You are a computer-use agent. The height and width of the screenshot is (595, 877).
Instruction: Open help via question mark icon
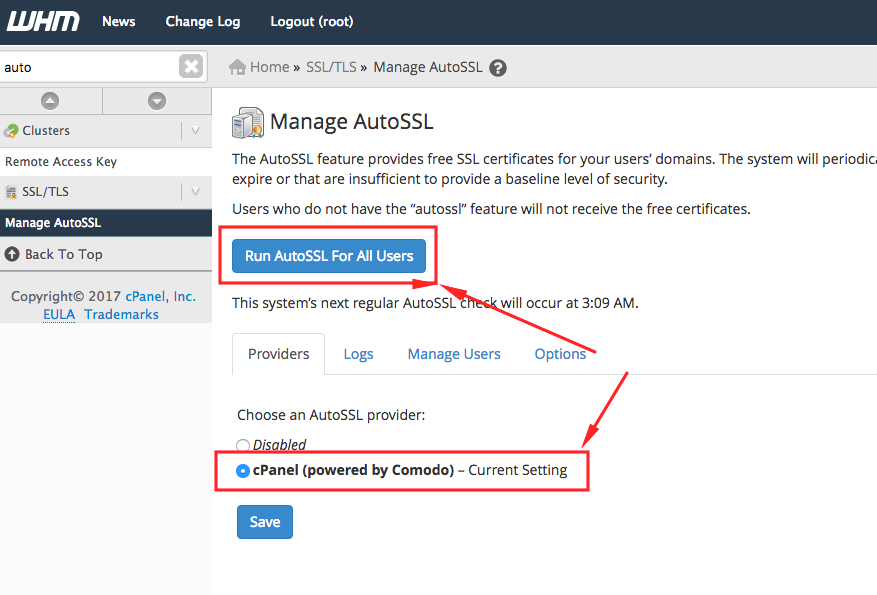coord(498,68)
